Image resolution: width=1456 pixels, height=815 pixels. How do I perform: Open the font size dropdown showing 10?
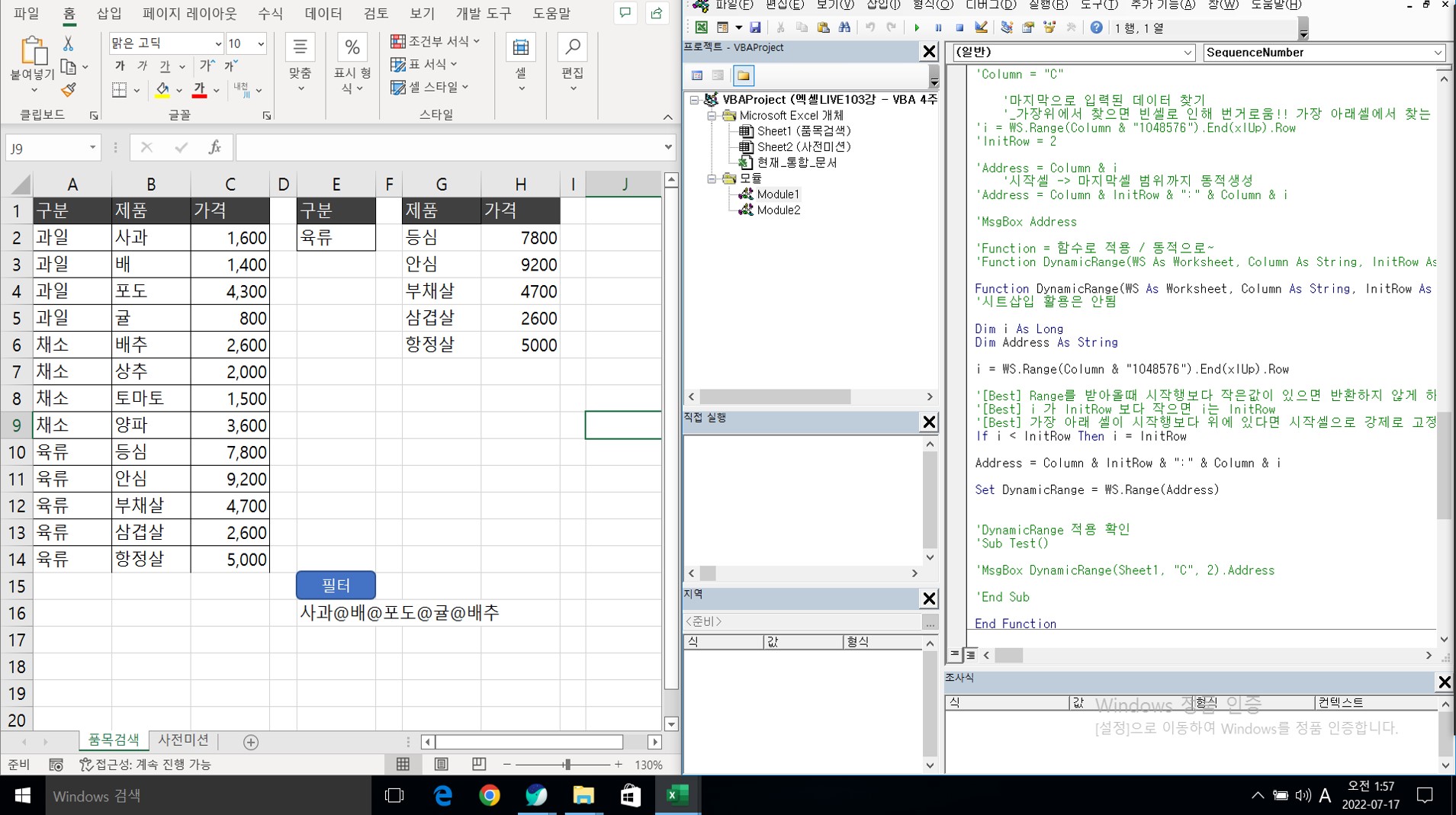[x=260, y=43]
